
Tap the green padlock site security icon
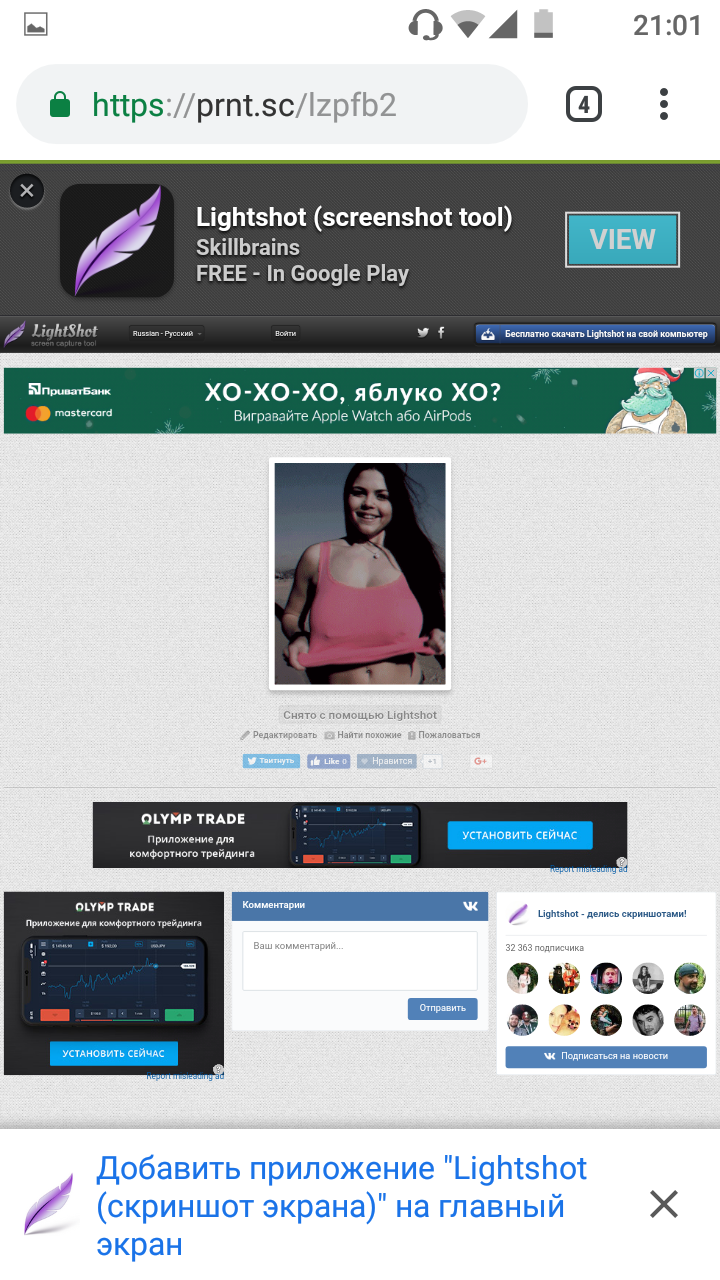(60, 105)
